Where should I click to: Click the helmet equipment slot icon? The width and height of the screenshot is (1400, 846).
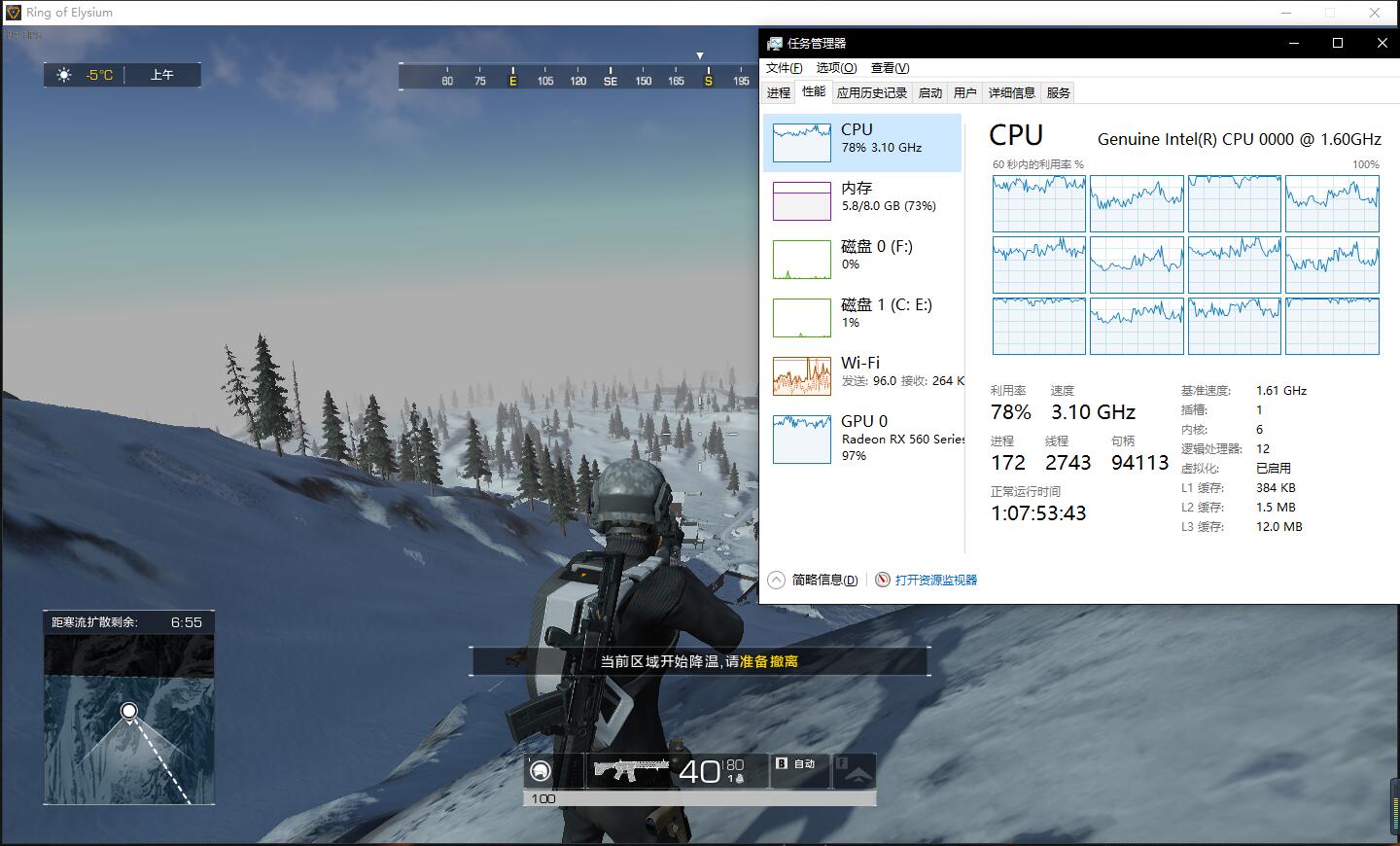point(541,771)
